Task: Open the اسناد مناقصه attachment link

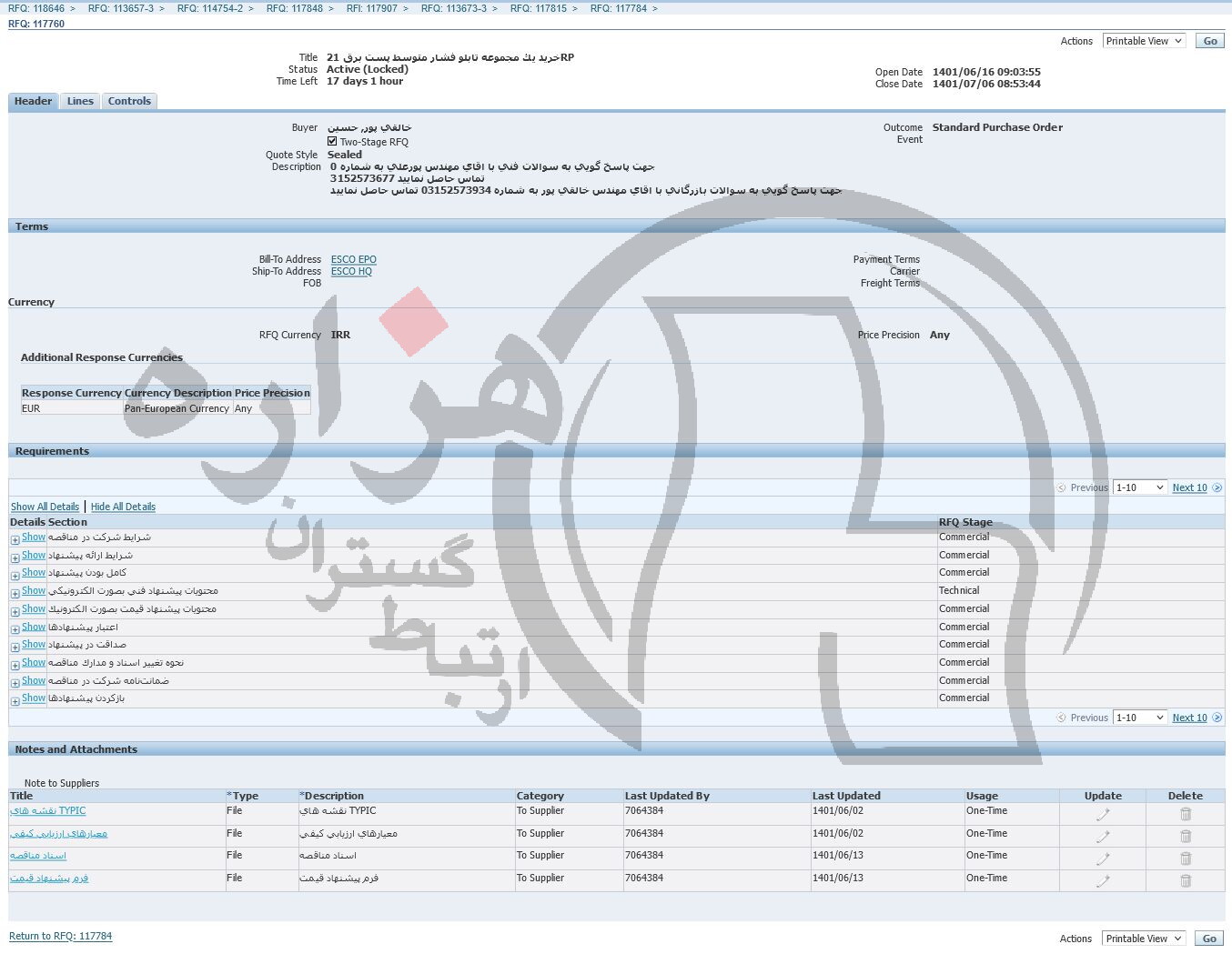Action: click(x=38, y=856)
